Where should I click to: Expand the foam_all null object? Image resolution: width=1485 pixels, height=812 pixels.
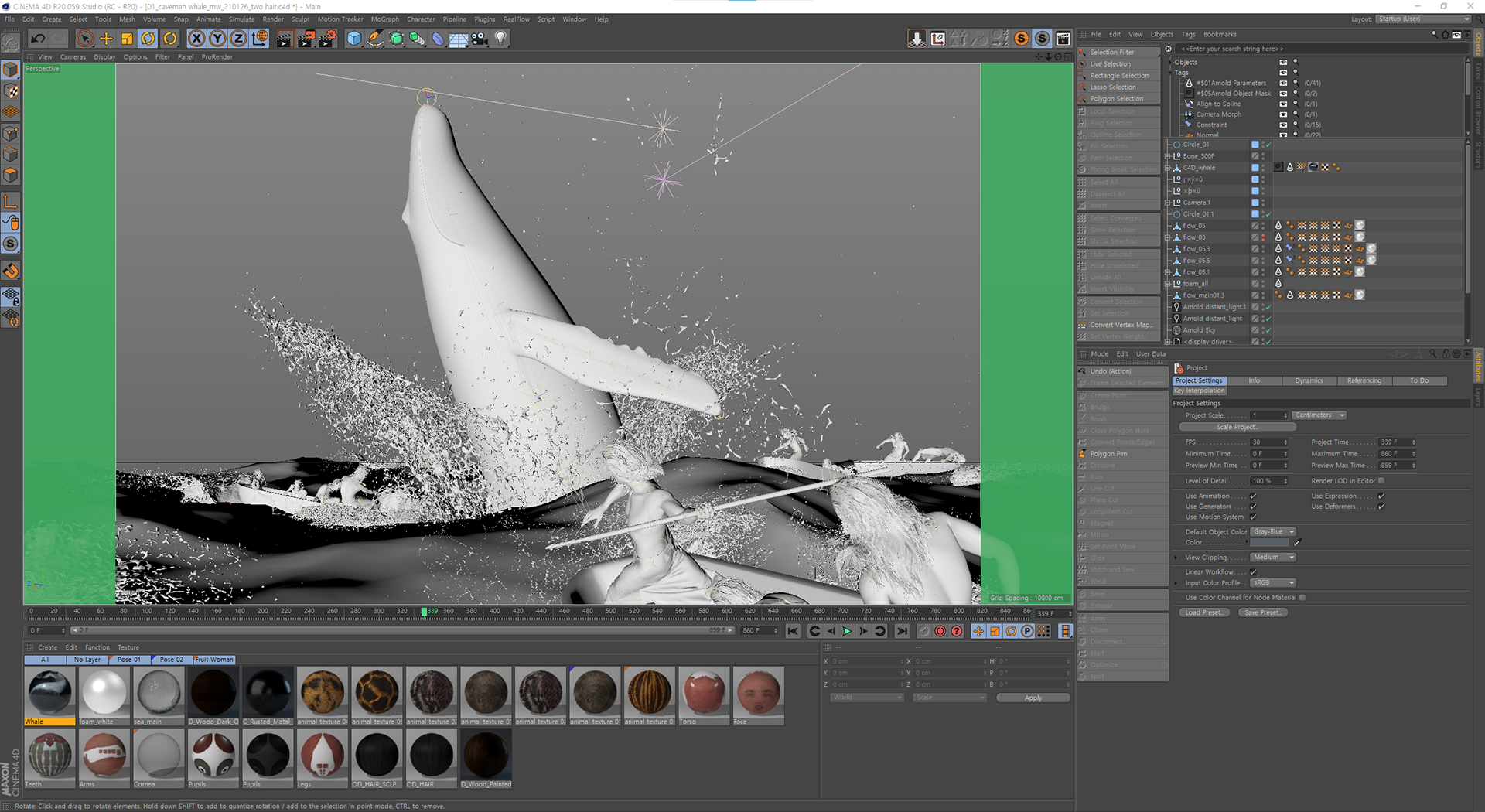click(x=1168, y=284)
